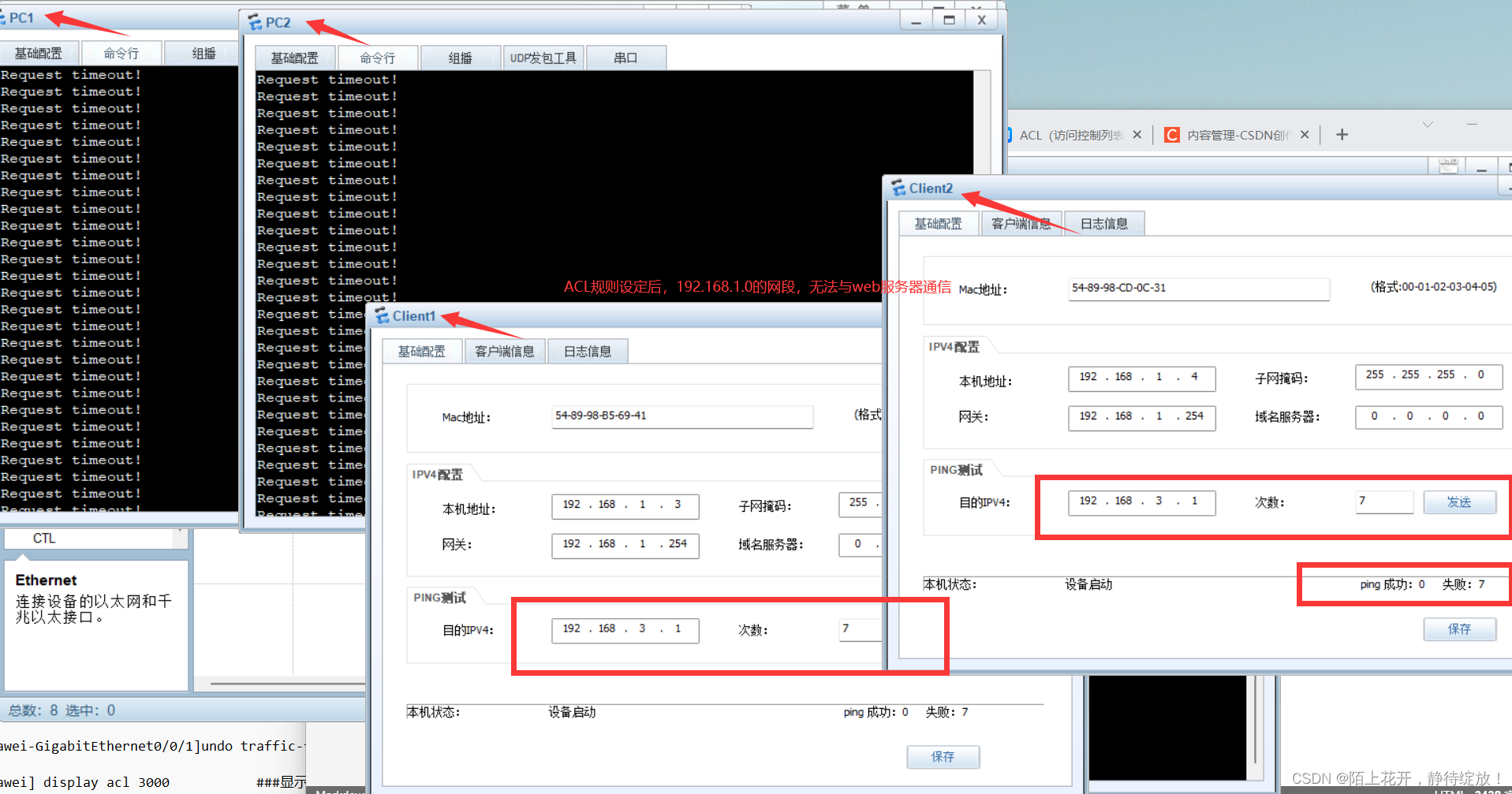The height and width of the screenshot is (794, 1512).
Task: Open 客户端信息 tab in Client2 window
Action: 1021,224
